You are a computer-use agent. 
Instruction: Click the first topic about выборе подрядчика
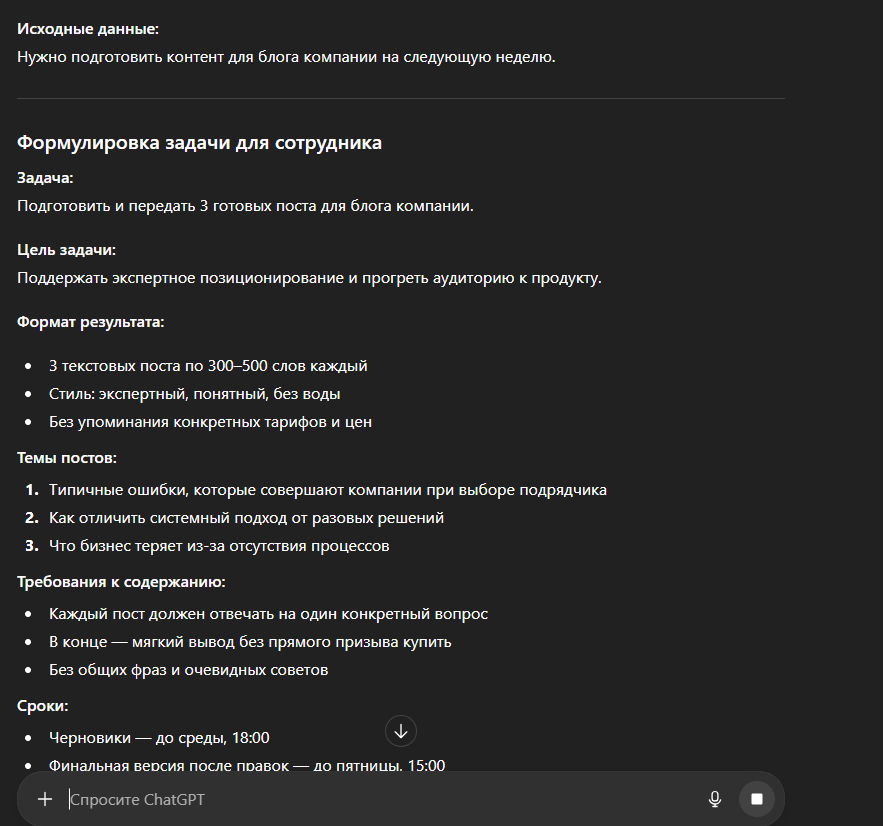[328, 490]
